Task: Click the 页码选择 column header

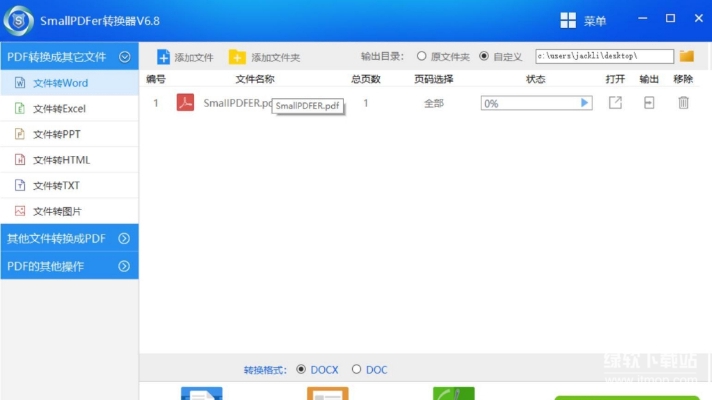Action: [434, 79]
